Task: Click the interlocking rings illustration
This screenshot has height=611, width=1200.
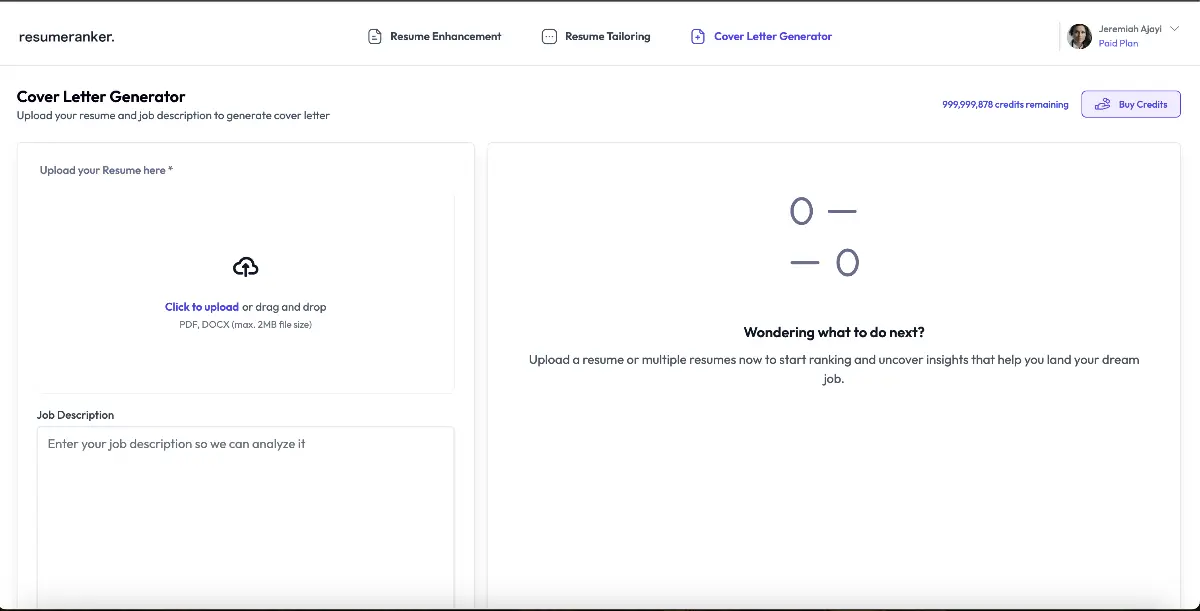Action: coord(823,237)
